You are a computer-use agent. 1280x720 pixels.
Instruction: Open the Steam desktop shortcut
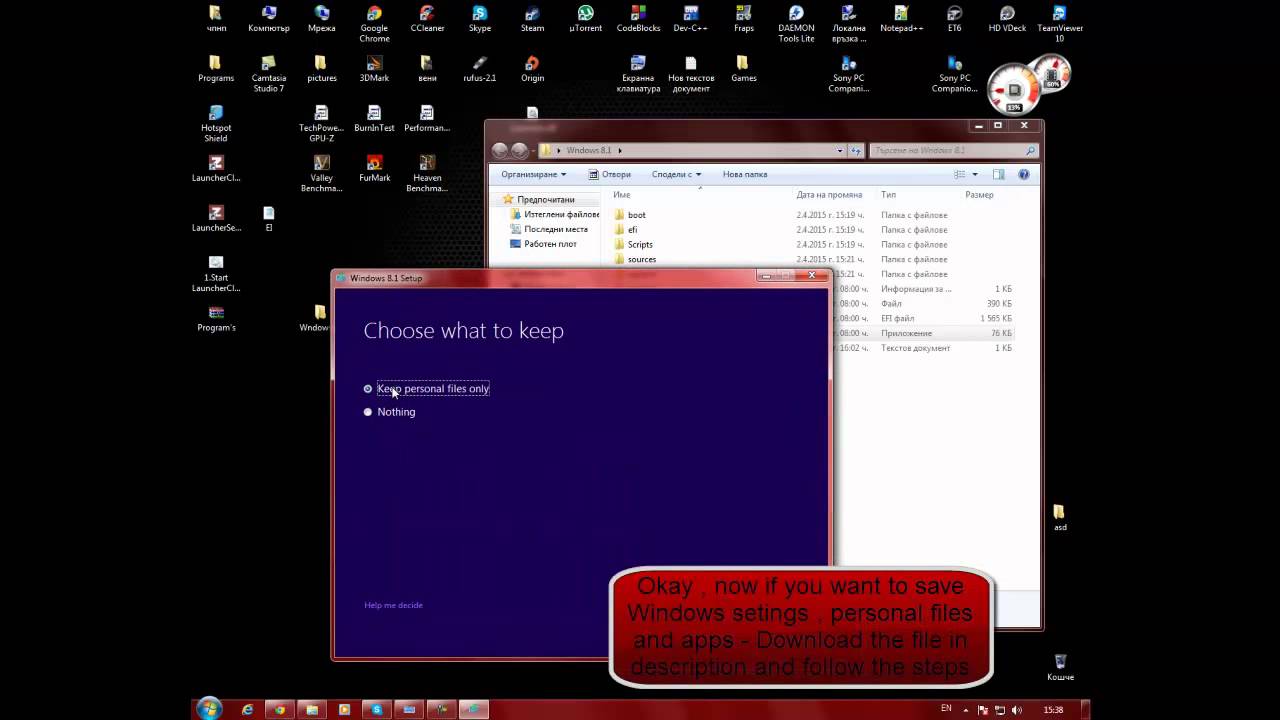pos(532,19)
